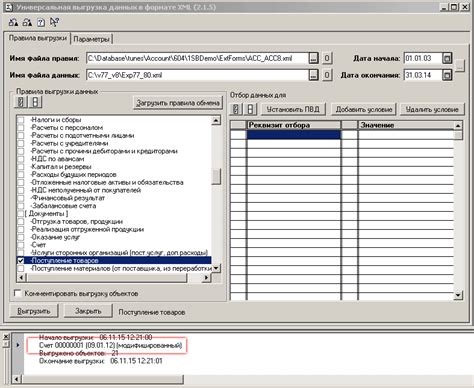
Task: Uncheck all export rules icon in left panel
Action: coord(35,102)
